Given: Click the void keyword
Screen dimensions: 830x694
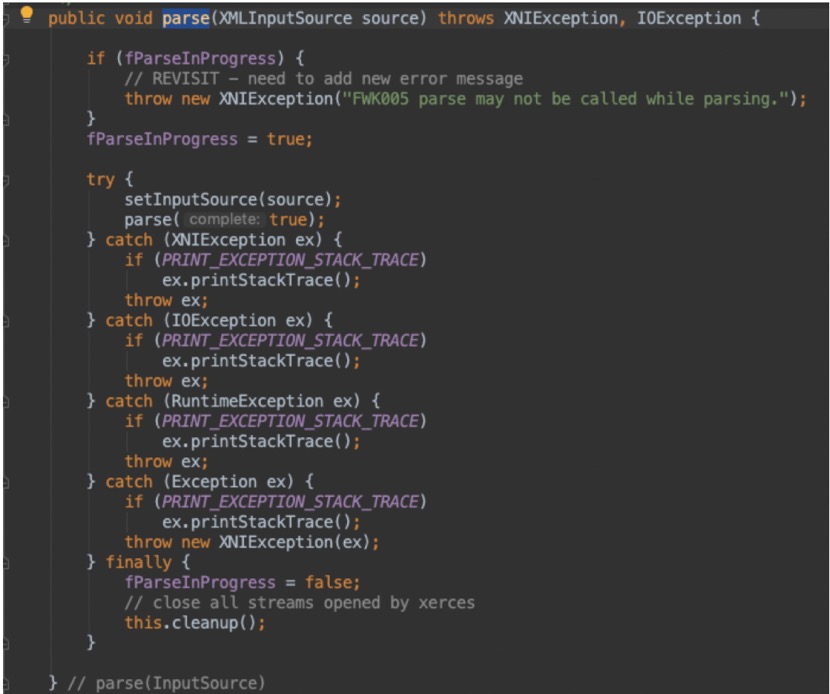Looking at the screenshot, I should (133, 19).
